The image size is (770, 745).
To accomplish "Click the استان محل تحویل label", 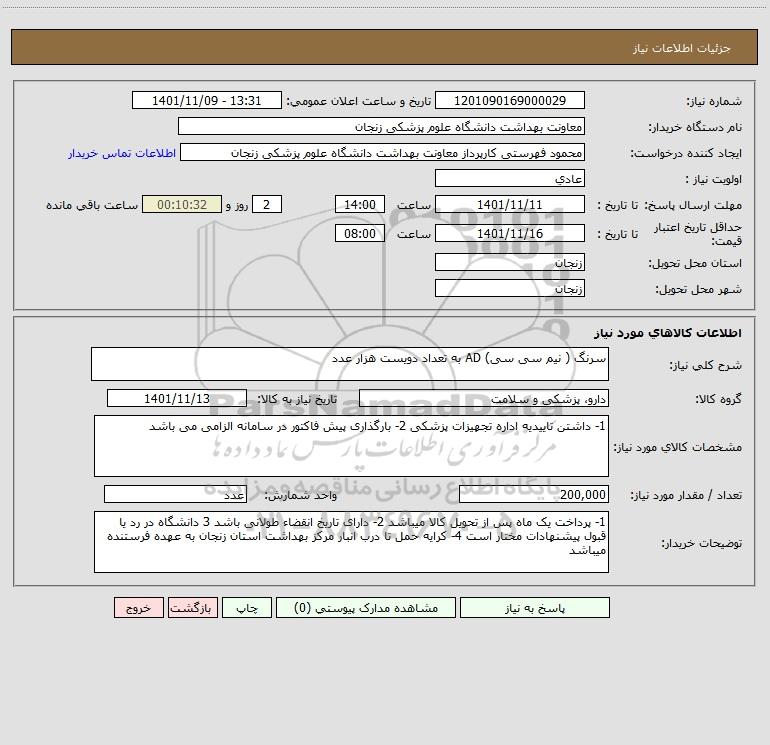I will coord(695,263).
